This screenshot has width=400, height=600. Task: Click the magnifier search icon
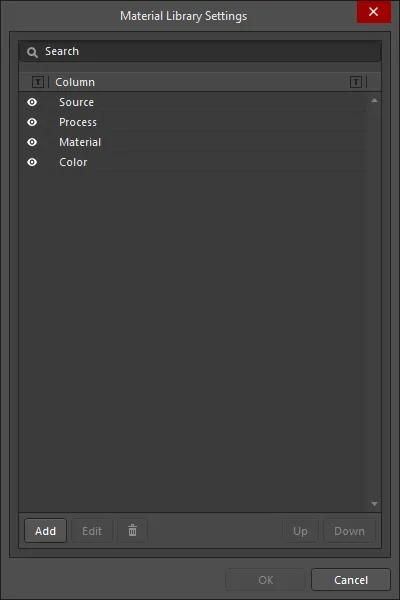point(32,52)
